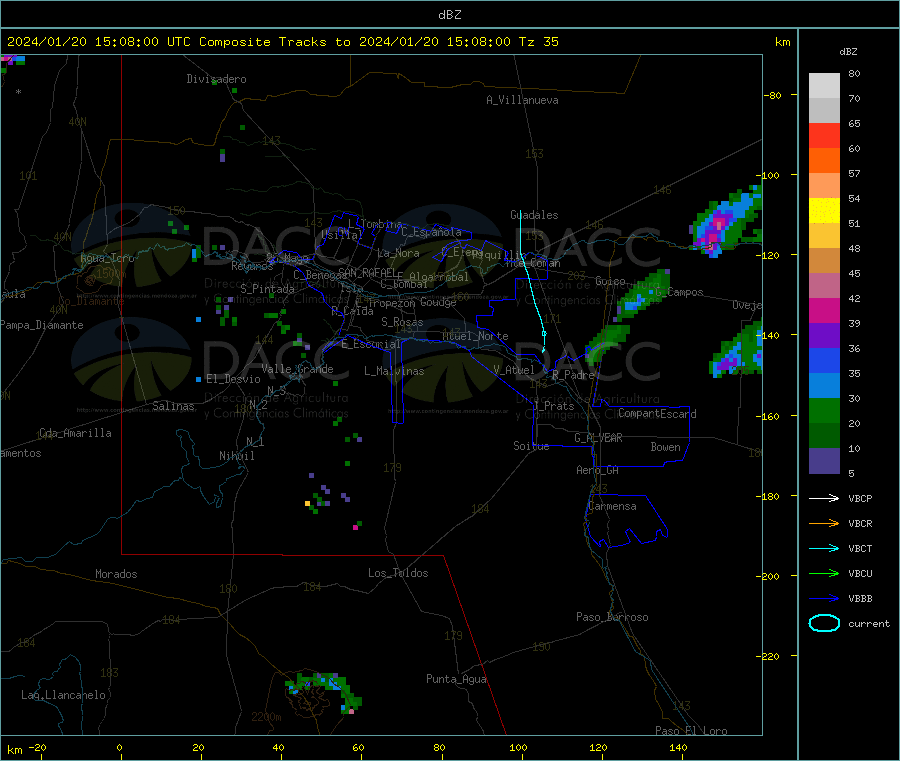Click the Soitue map label
Viewport: 900px width, 761px height.
click(531, 446)
